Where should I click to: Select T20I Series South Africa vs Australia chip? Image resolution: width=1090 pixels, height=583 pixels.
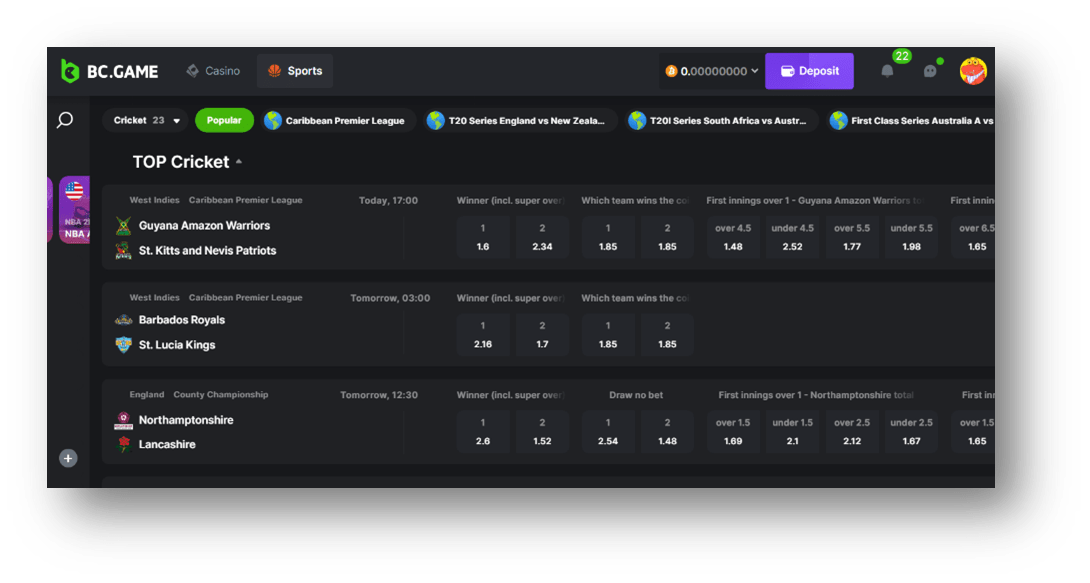click(x=721, y=120)
